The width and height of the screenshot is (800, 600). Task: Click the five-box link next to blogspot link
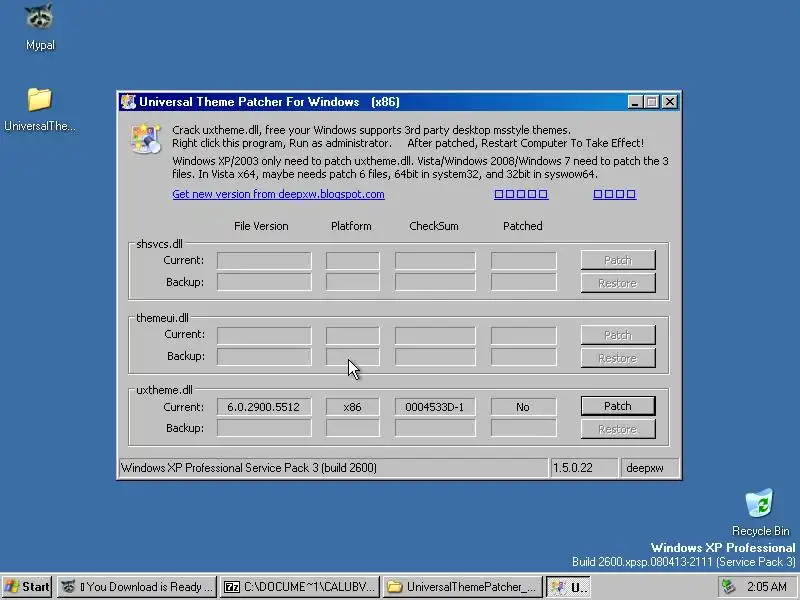pos(521,194)
